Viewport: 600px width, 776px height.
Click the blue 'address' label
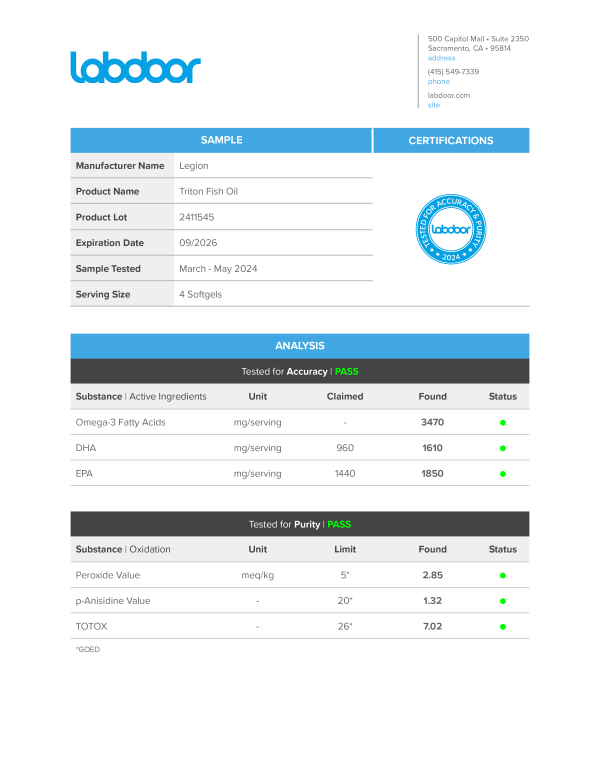coord(441,58)
